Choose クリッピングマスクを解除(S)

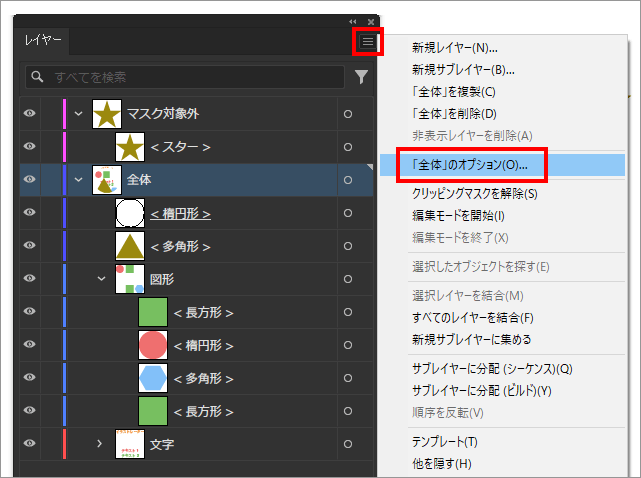[475, 194]
